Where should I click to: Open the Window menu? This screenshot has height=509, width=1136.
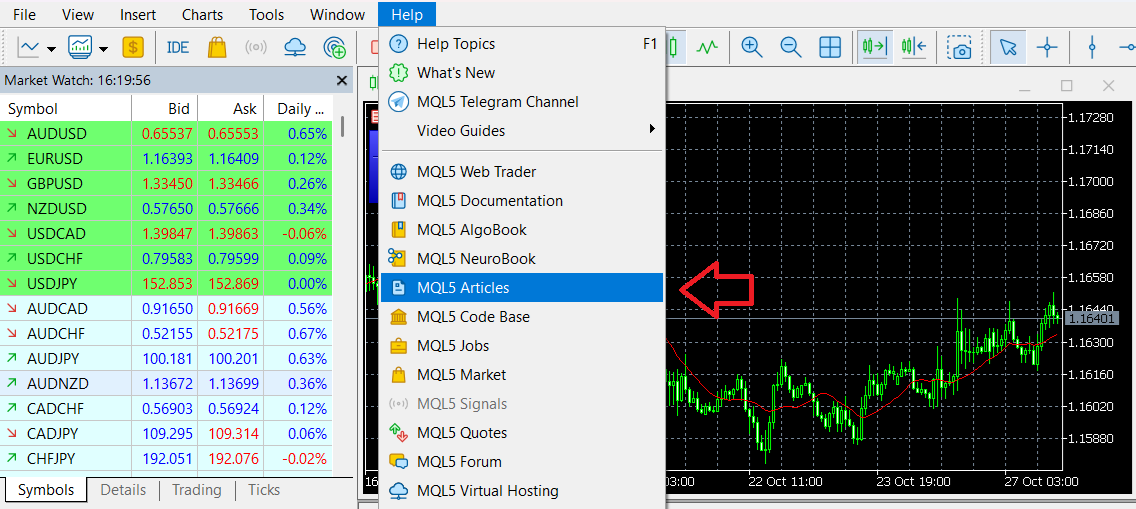[x=337, y=14]
